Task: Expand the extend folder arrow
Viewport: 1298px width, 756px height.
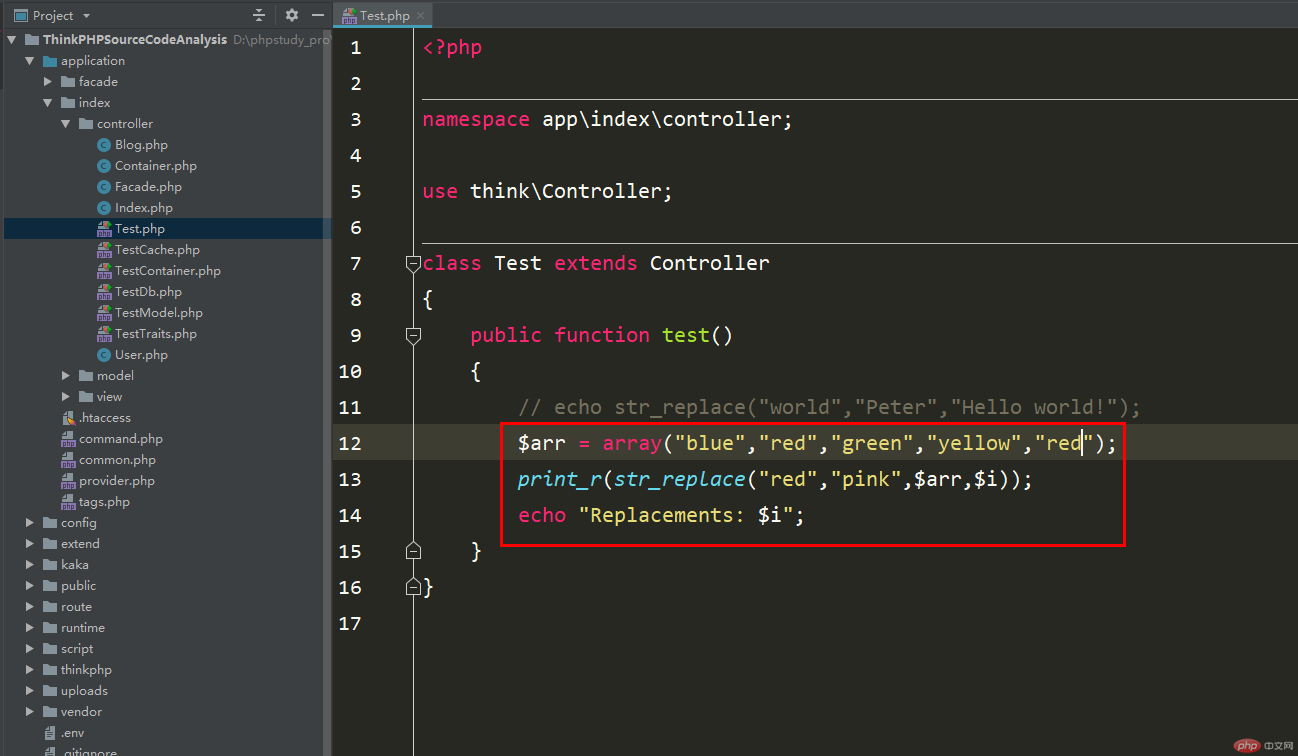Action: pyautogui.click(x=30, y=544)
